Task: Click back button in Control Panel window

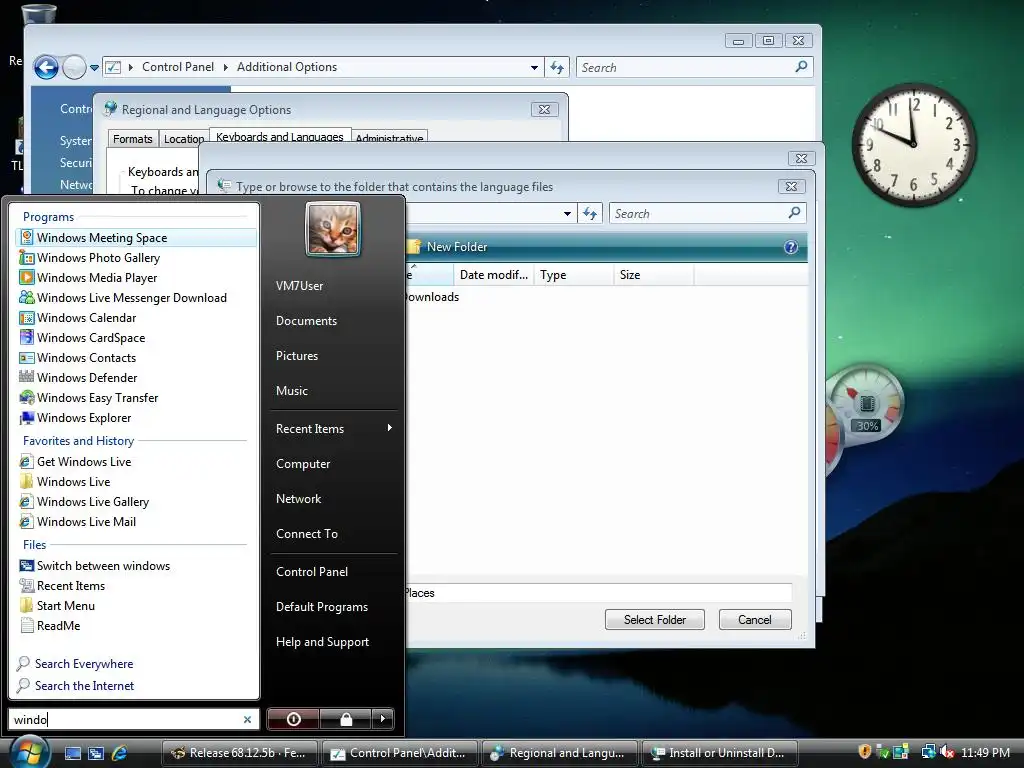Action: 46,67
